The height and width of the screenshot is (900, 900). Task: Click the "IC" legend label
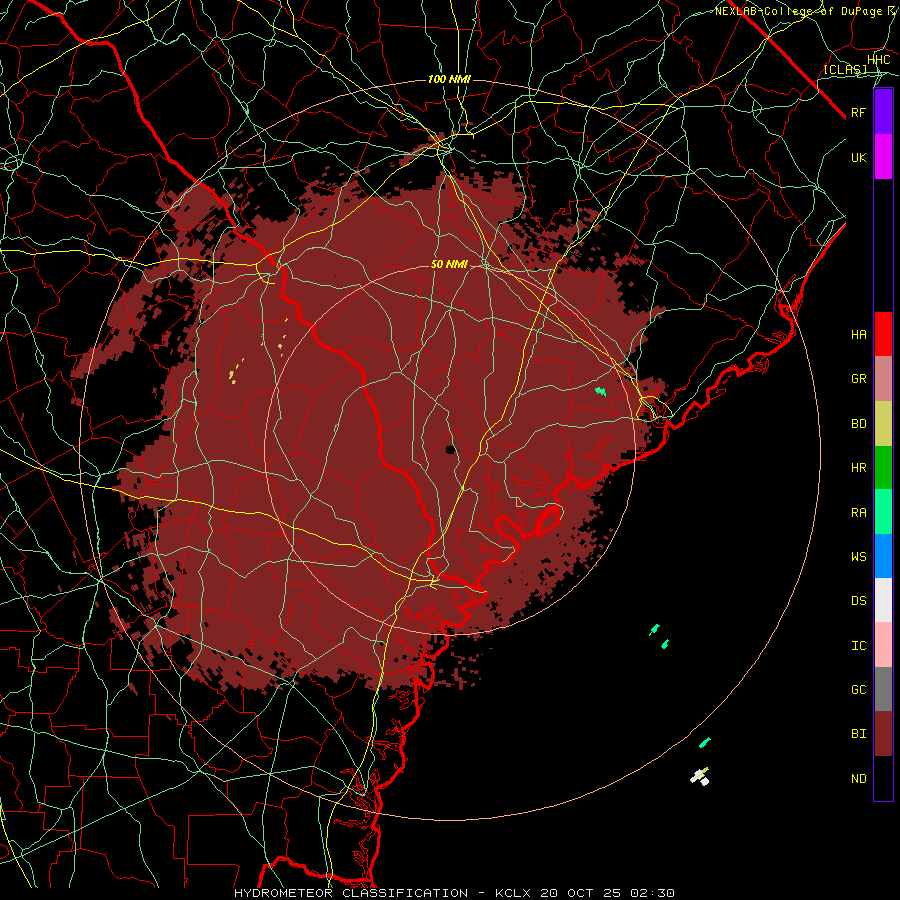[x=858, y=646]
